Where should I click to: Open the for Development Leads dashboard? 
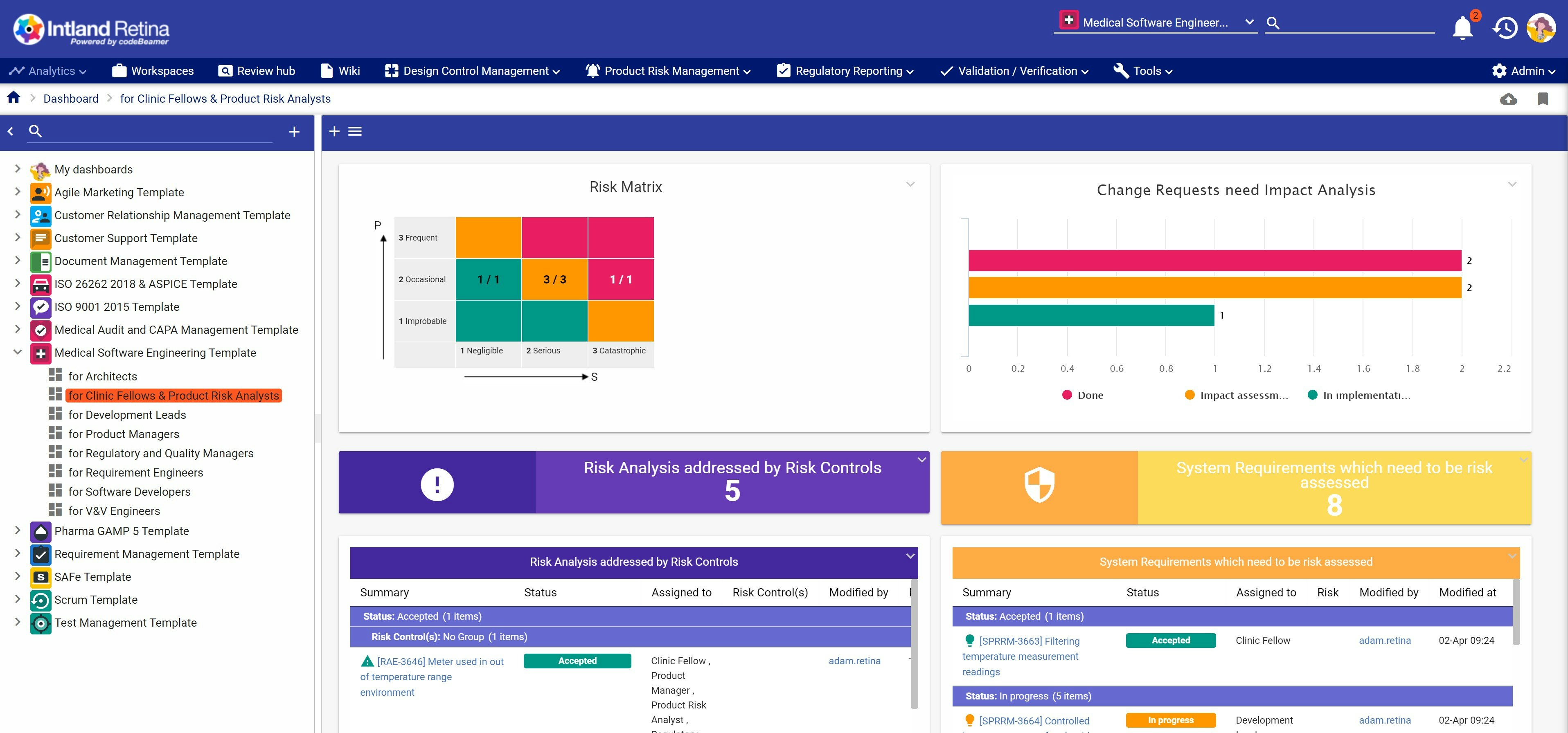126,415
